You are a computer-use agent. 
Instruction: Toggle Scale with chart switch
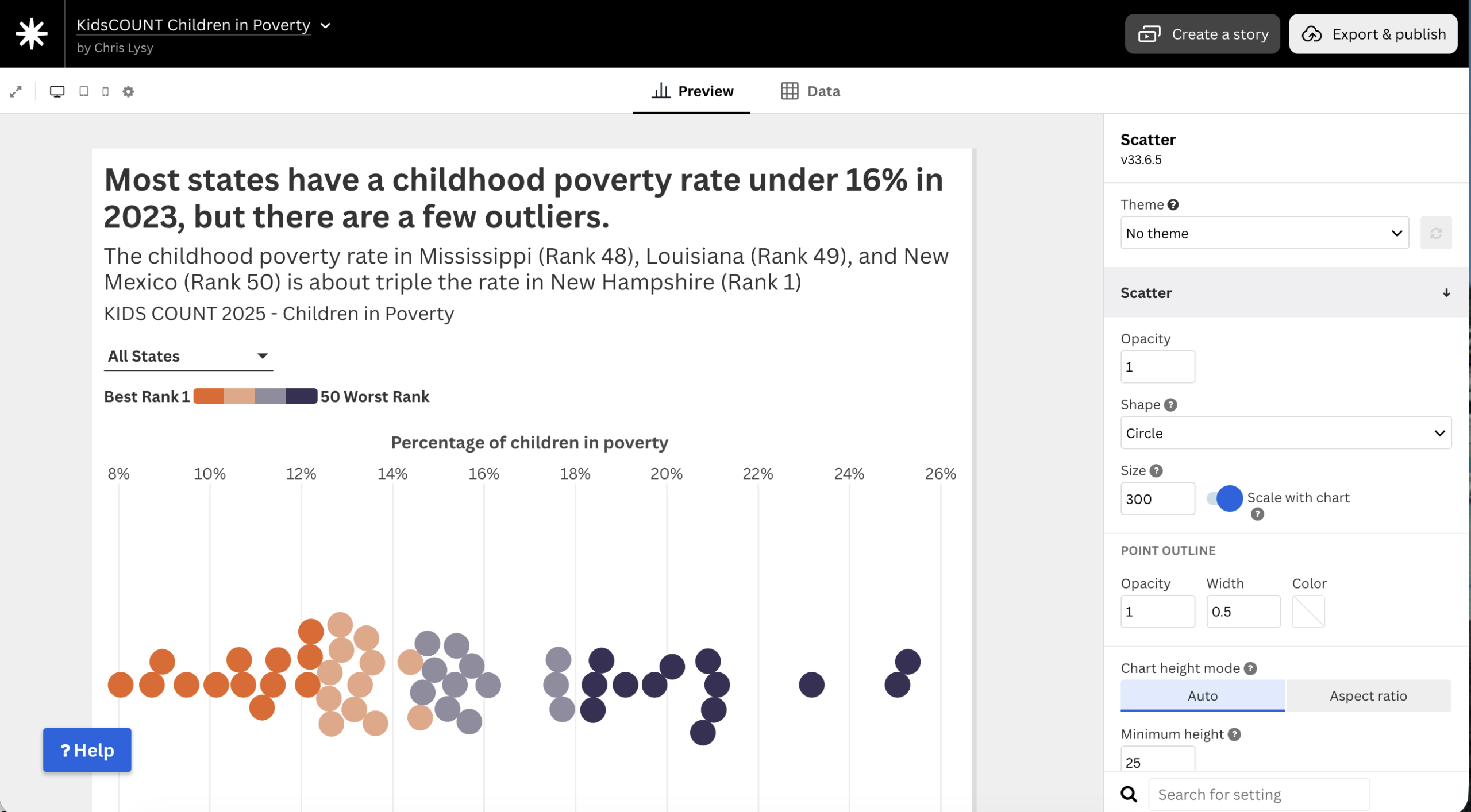[1224, 498]
